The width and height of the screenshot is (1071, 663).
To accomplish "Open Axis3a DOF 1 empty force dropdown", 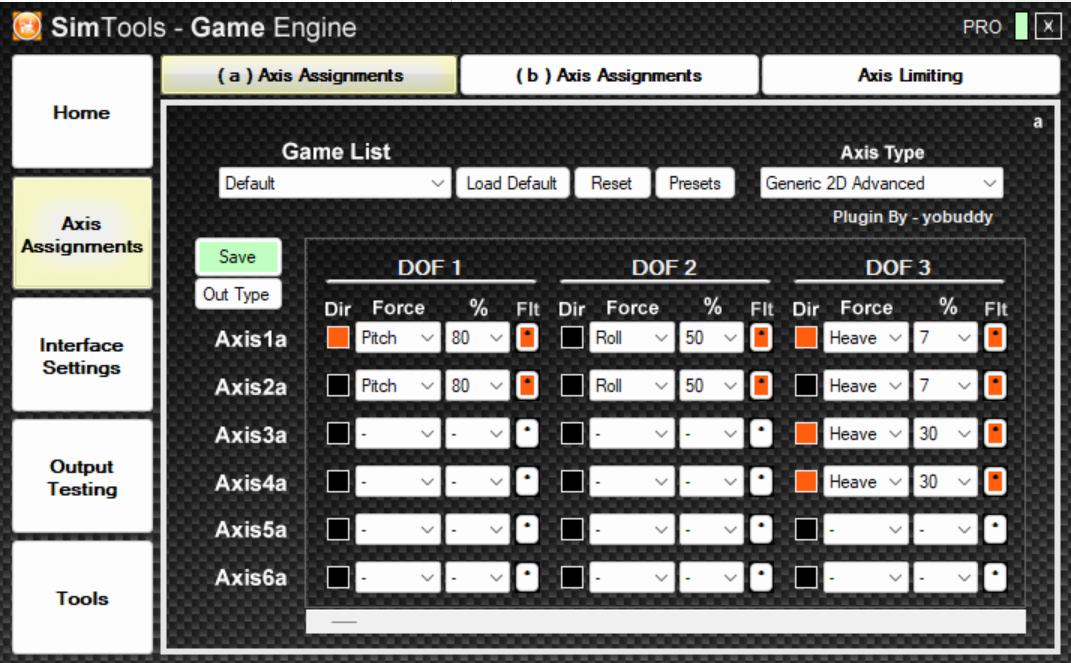I will click(398, 433).
